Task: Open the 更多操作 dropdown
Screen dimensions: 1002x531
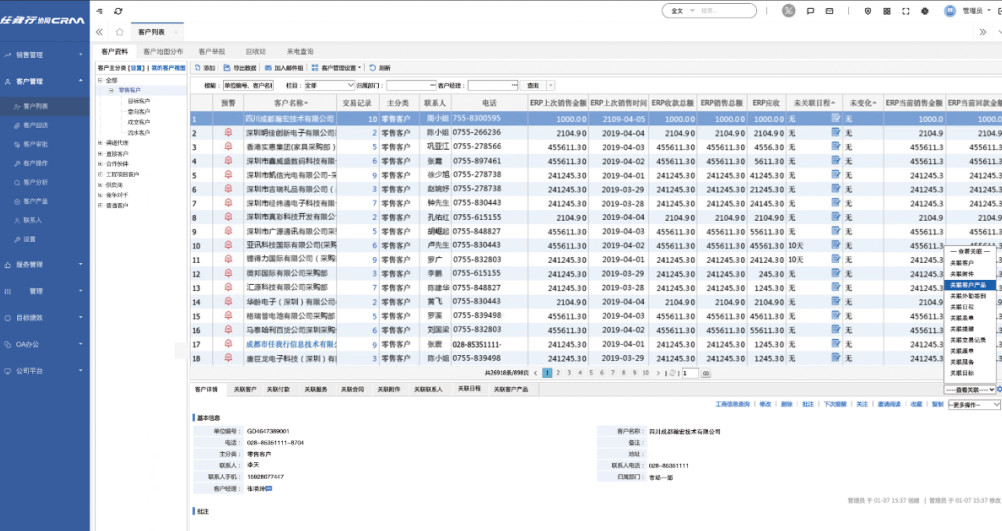Action: click(974, 404)
